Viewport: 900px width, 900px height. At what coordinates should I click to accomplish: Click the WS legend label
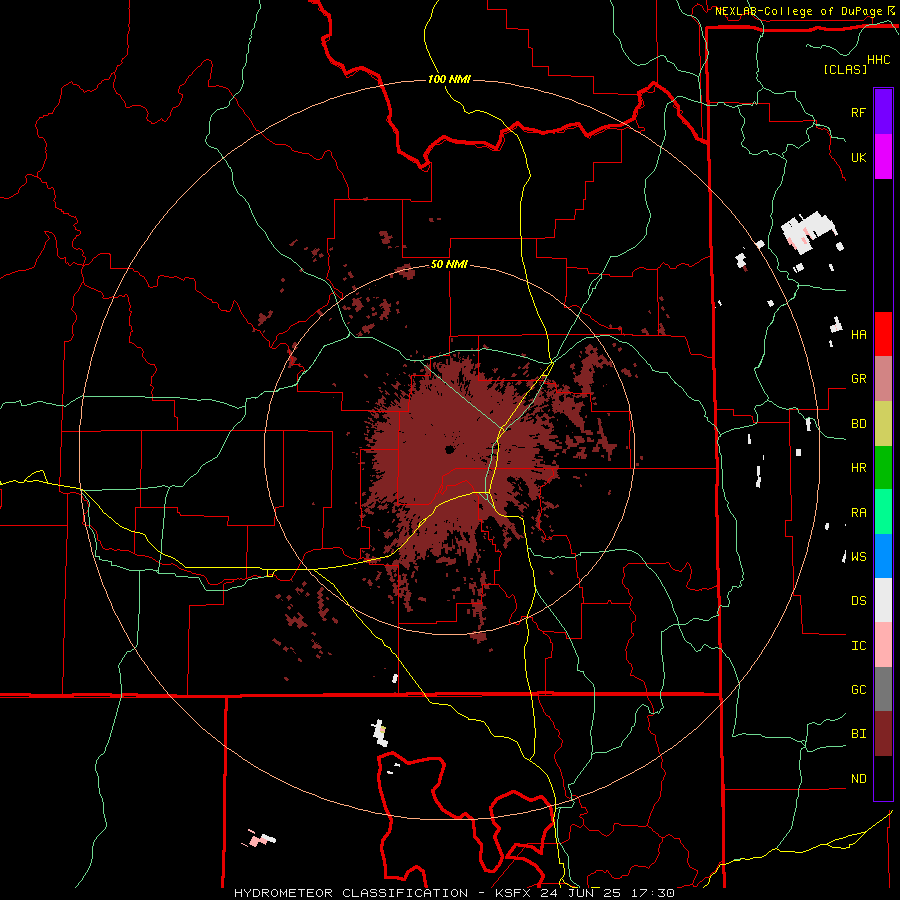[x=858, y=556]
